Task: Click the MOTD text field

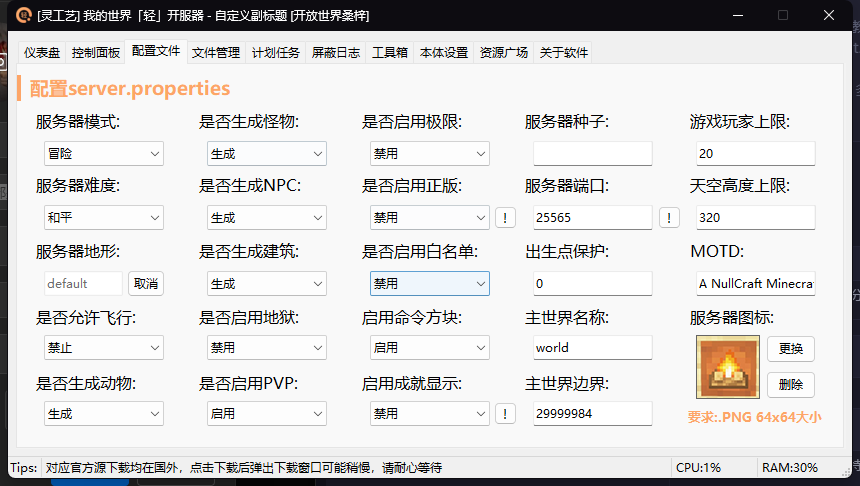Action: click(755, 284)
